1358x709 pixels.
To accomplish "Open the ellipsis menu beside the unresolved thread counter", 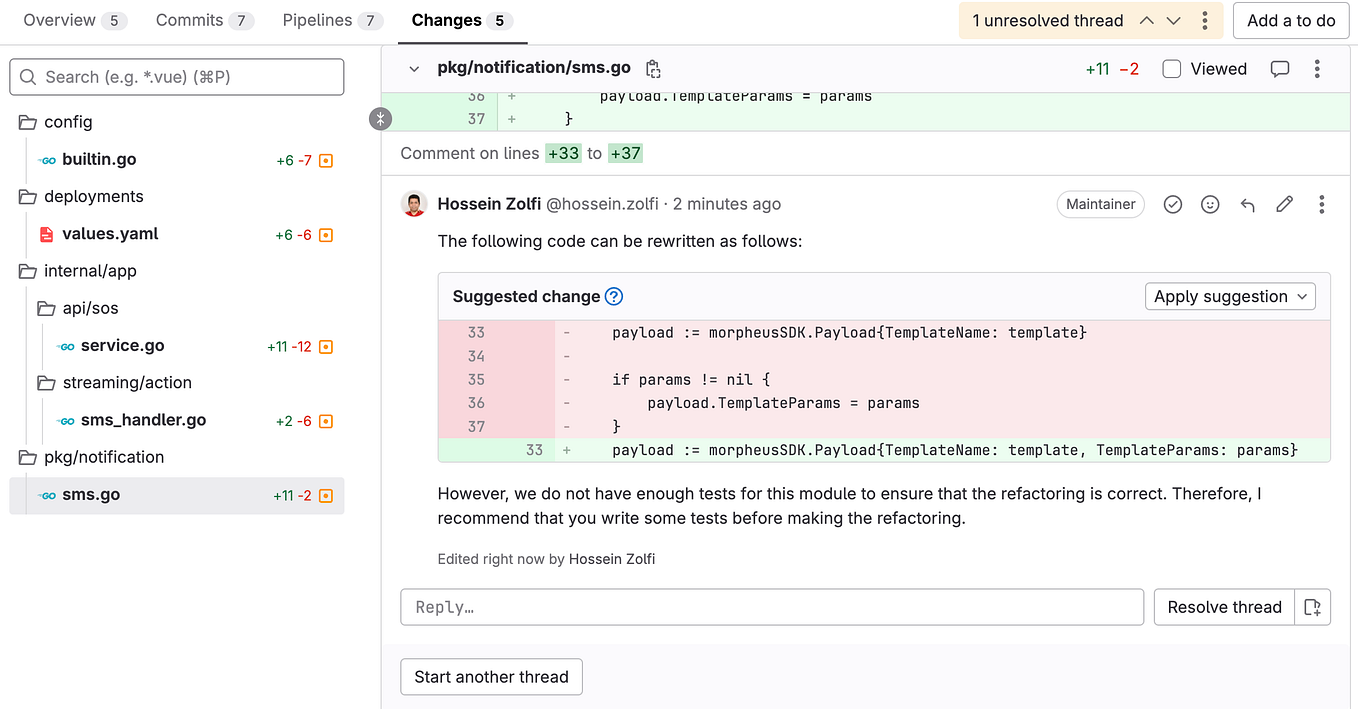I will point(1205,20).
